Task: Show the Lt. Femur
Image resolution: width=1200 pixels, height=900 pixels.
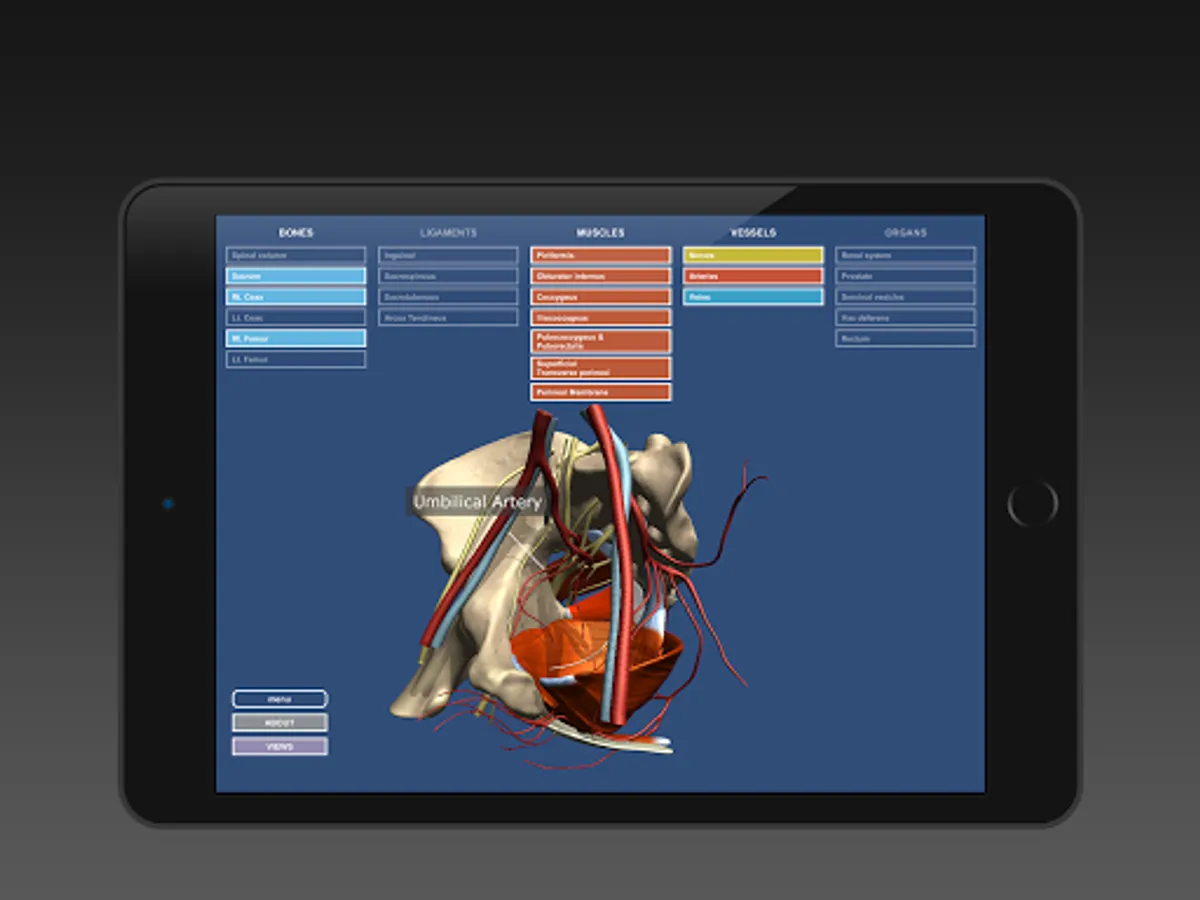Action: (295, 359)
